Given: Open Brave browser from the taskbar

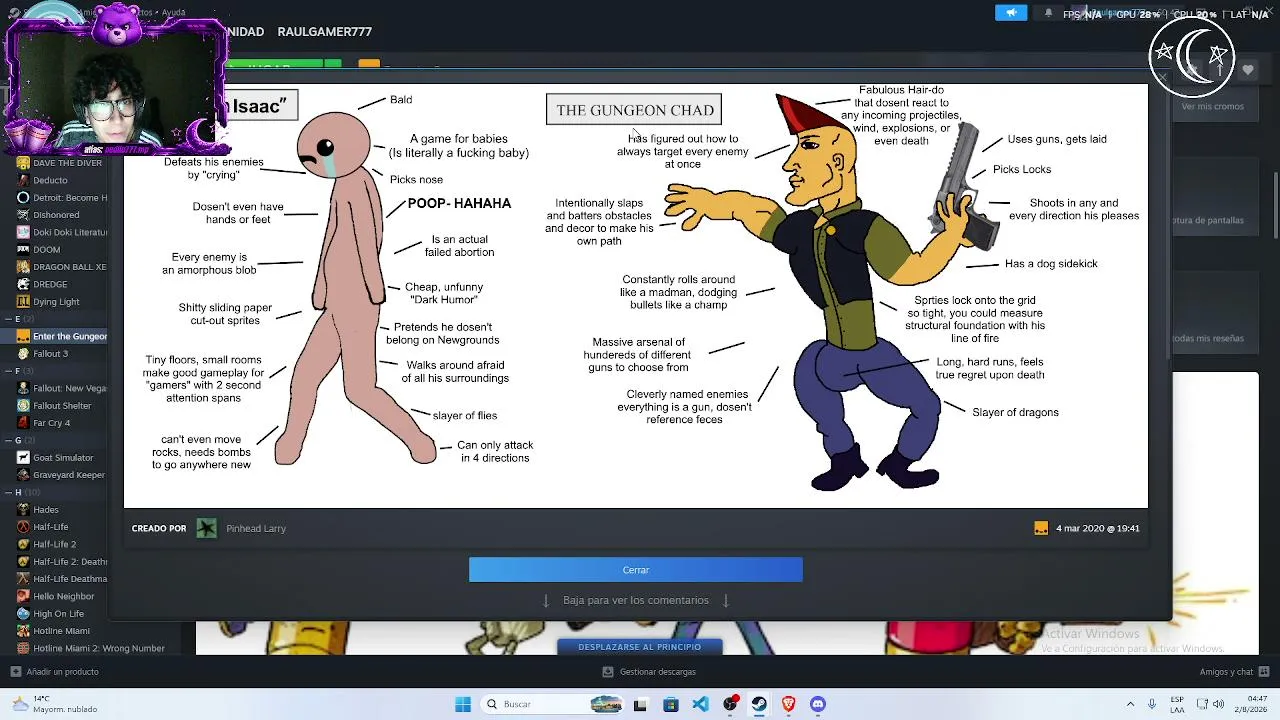Looking at the screenshot, I should click(788, 704).
